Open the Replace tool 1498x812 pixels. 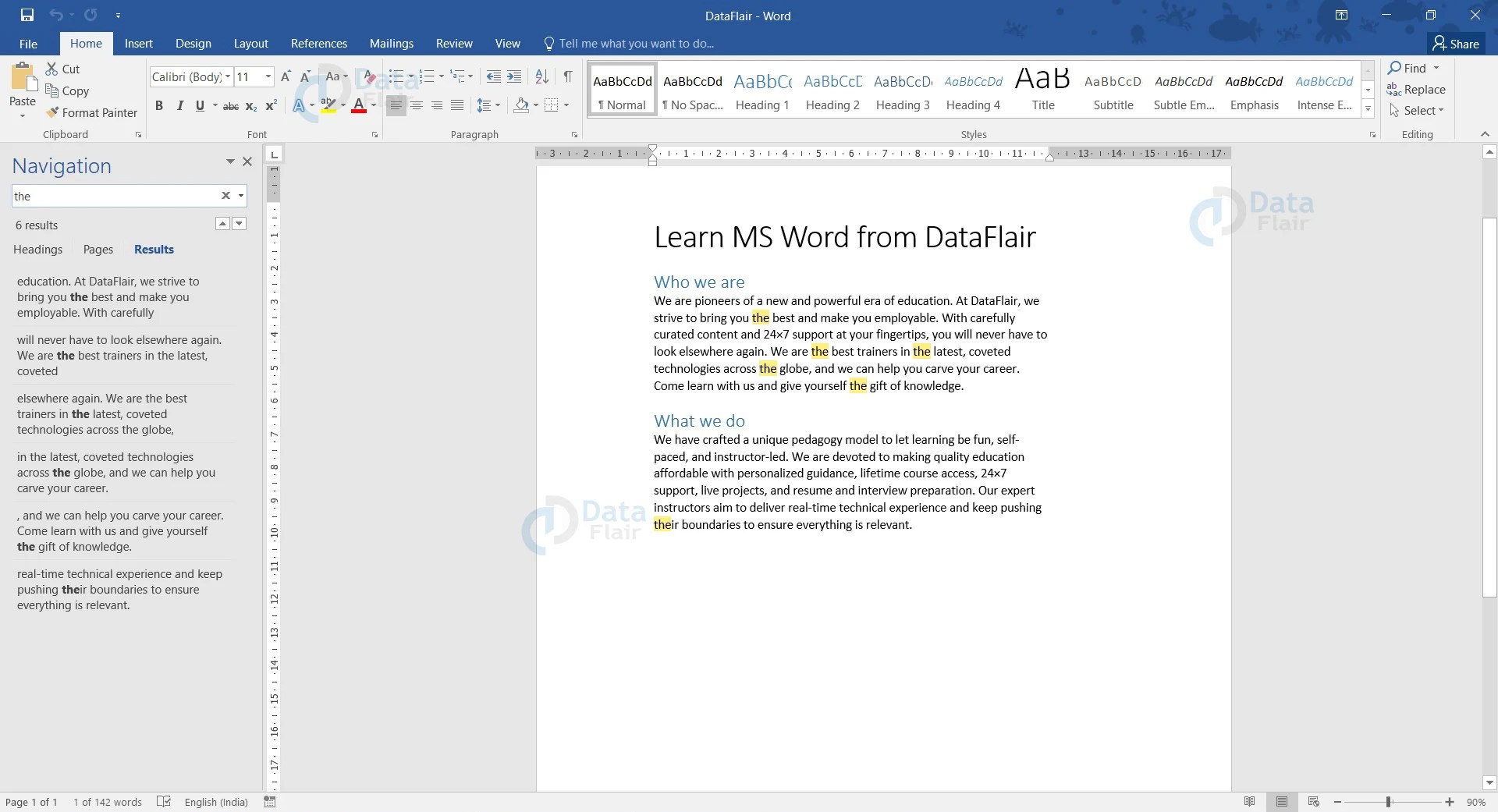click(1416, 89)
